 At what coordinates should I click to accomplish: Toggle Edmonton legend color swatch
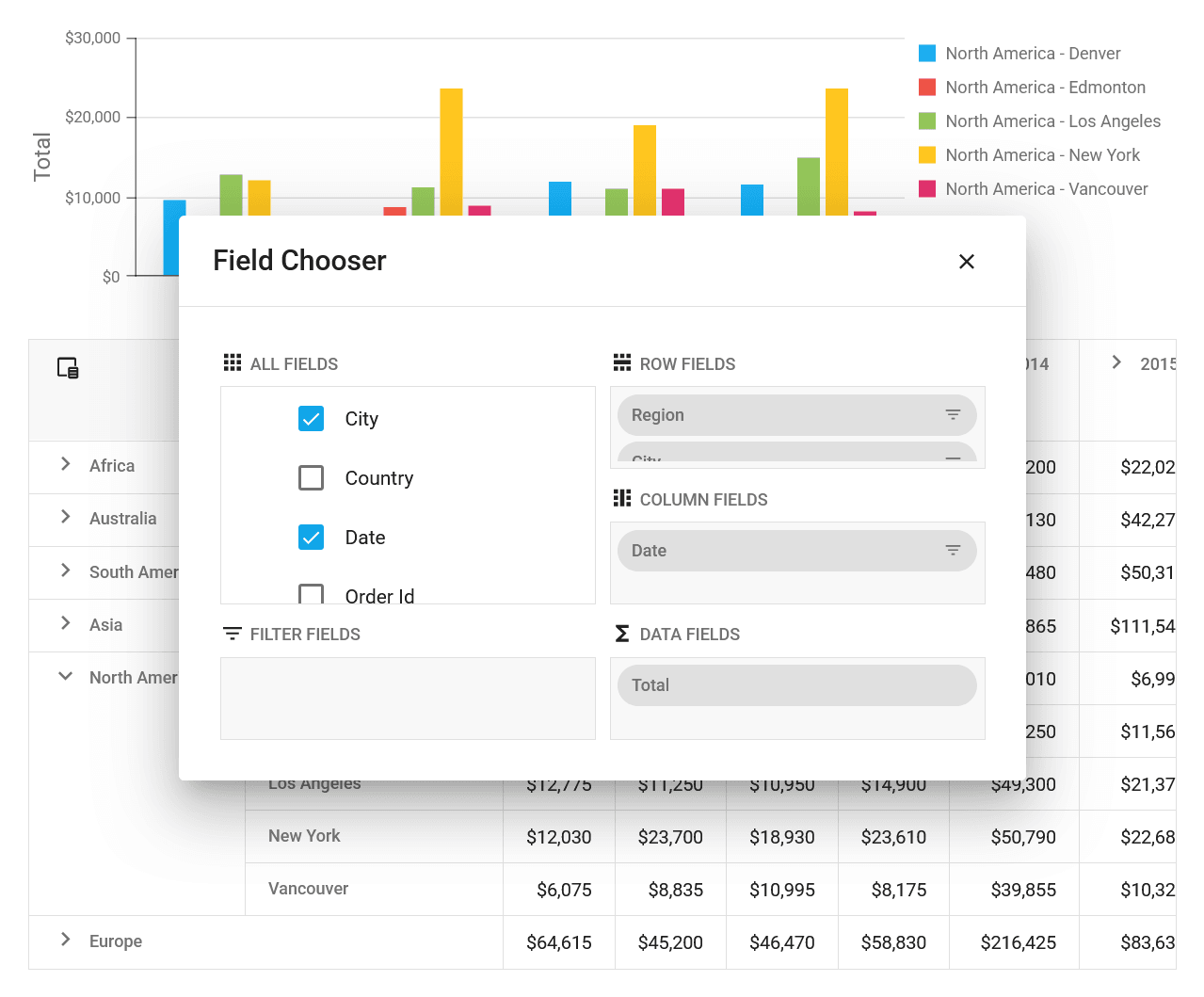tap(927, 88)
